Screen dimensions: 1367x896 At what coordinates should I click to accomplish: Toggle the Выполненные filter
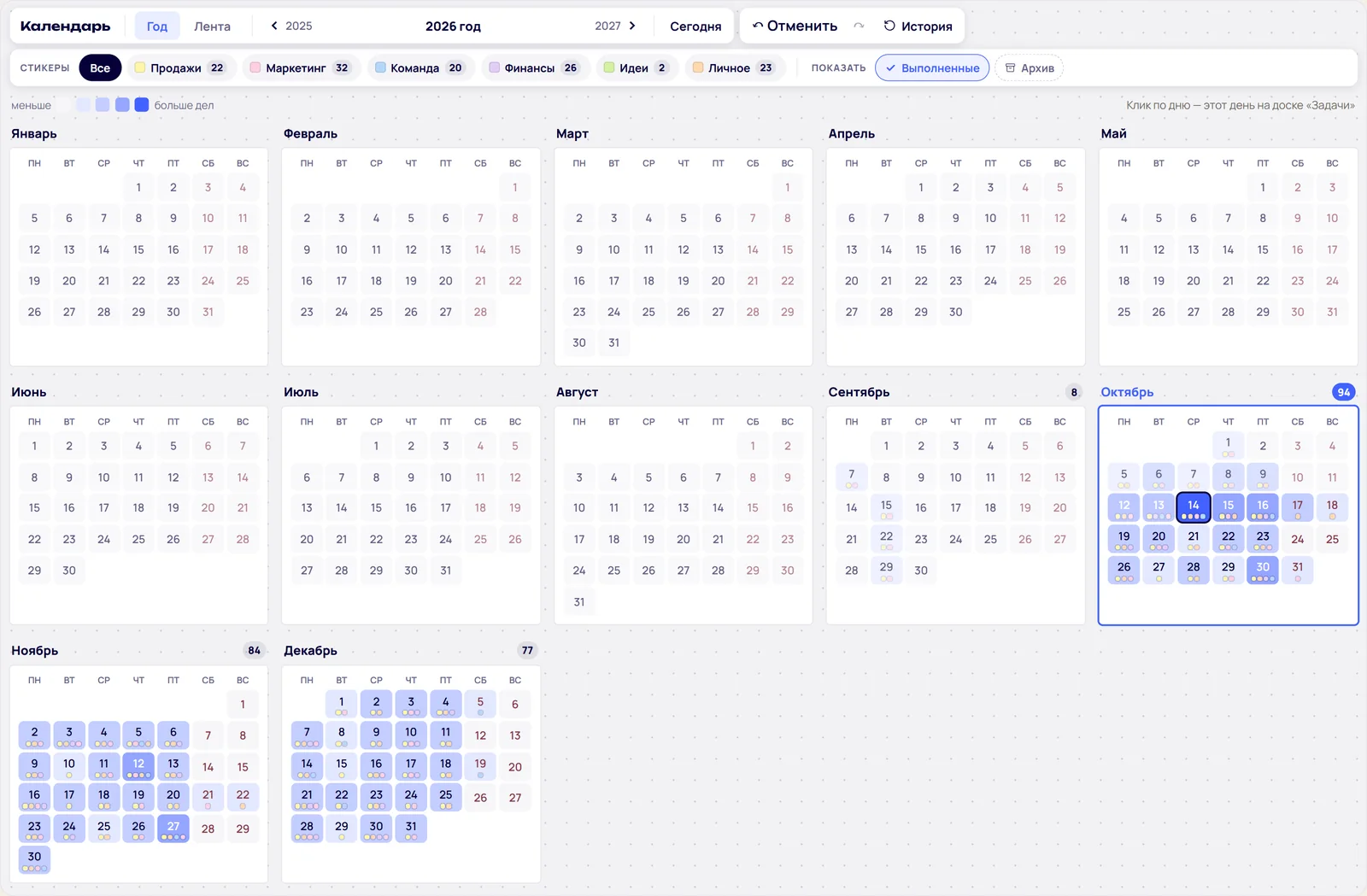click(932, 67)
